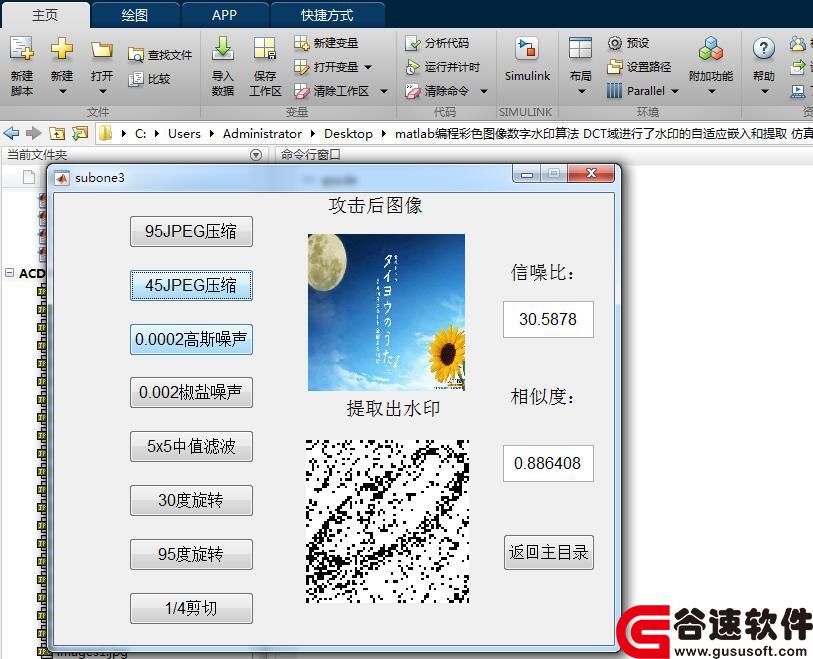
Task: Click Desktop in the address path
Action: tap(348, 134)
